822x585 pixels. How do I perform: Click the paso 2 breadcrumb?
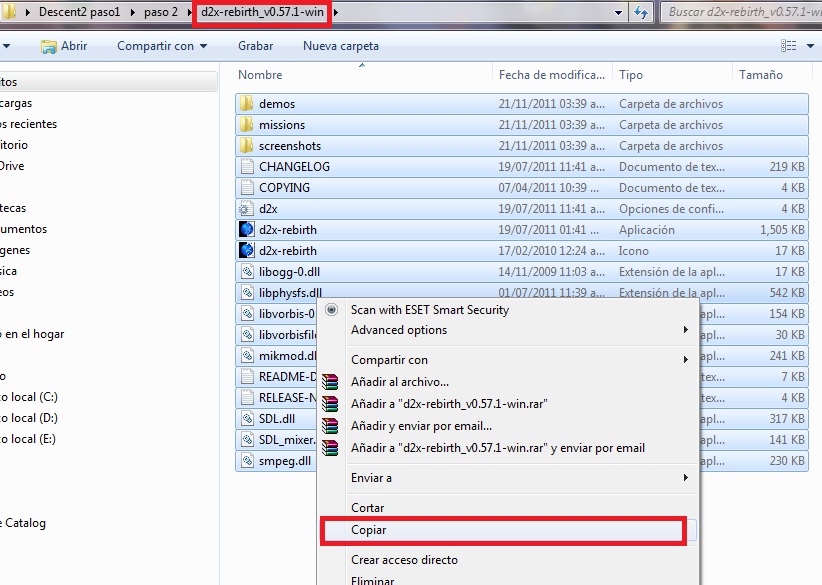(161, 12)
